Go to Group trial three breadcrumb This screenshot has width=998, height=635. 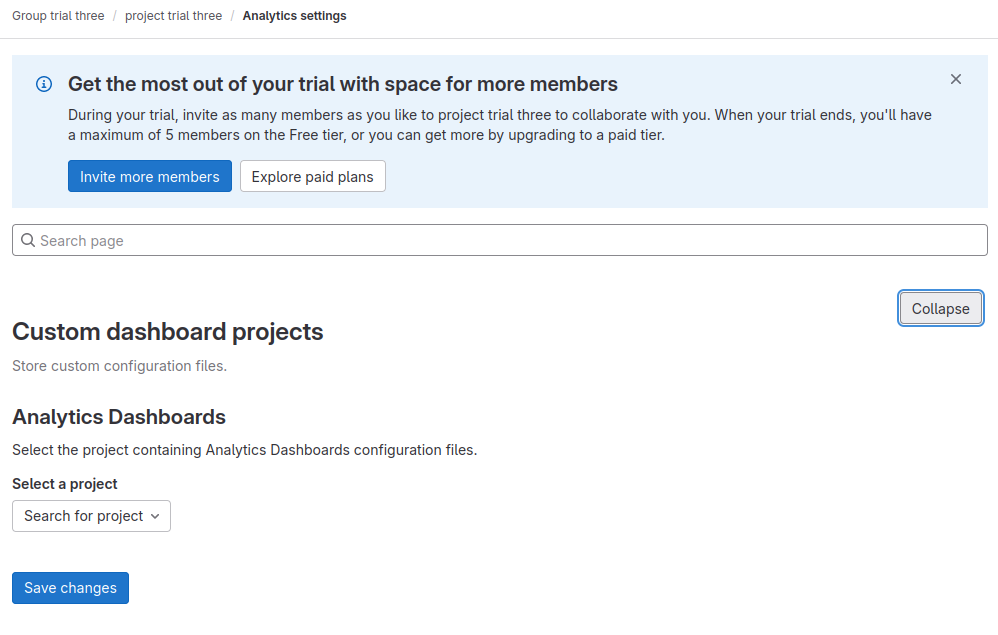tap(58, 16)
